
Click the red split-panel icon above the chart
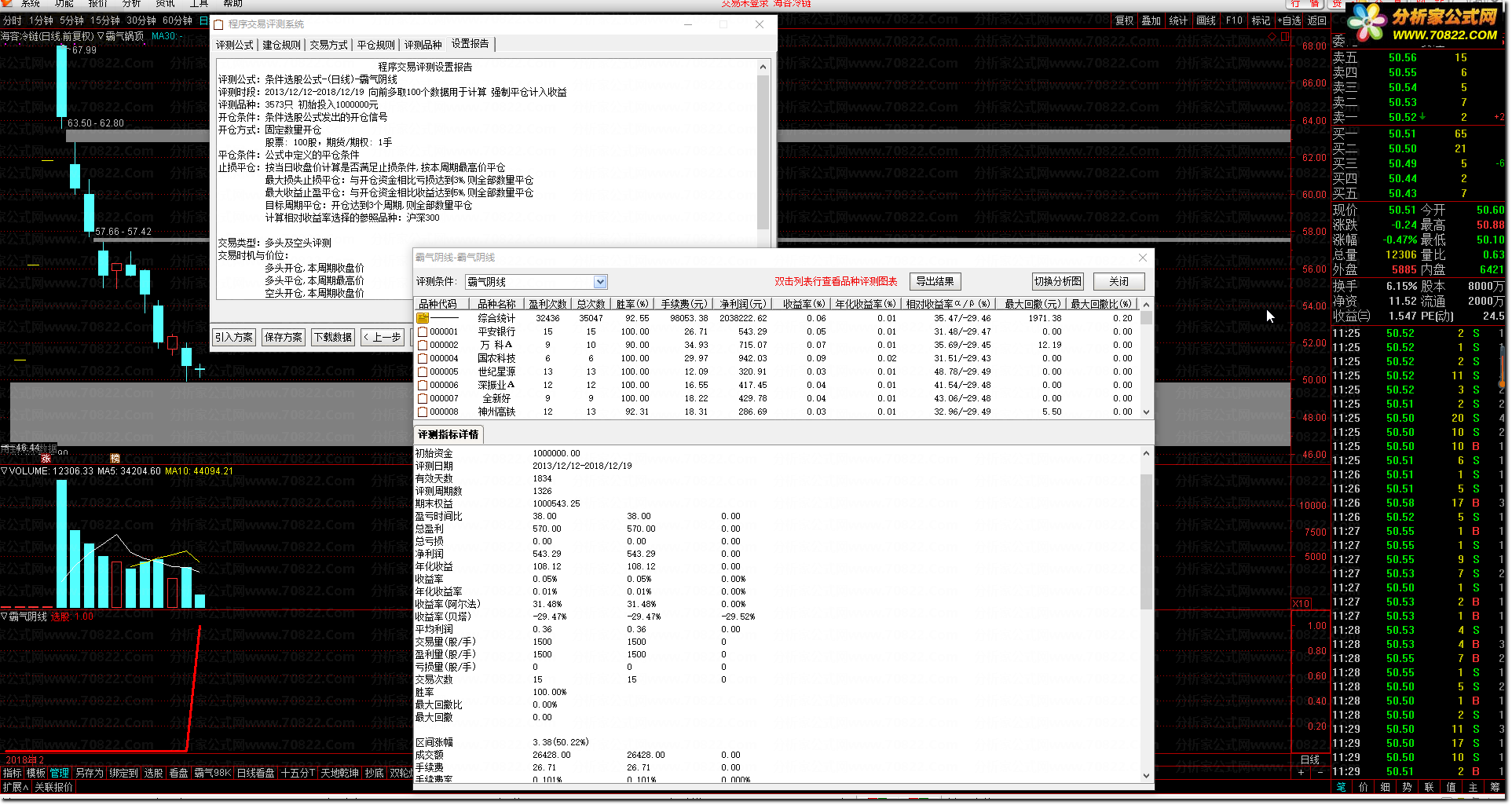pyautogui.click(x=1286, y=37)
